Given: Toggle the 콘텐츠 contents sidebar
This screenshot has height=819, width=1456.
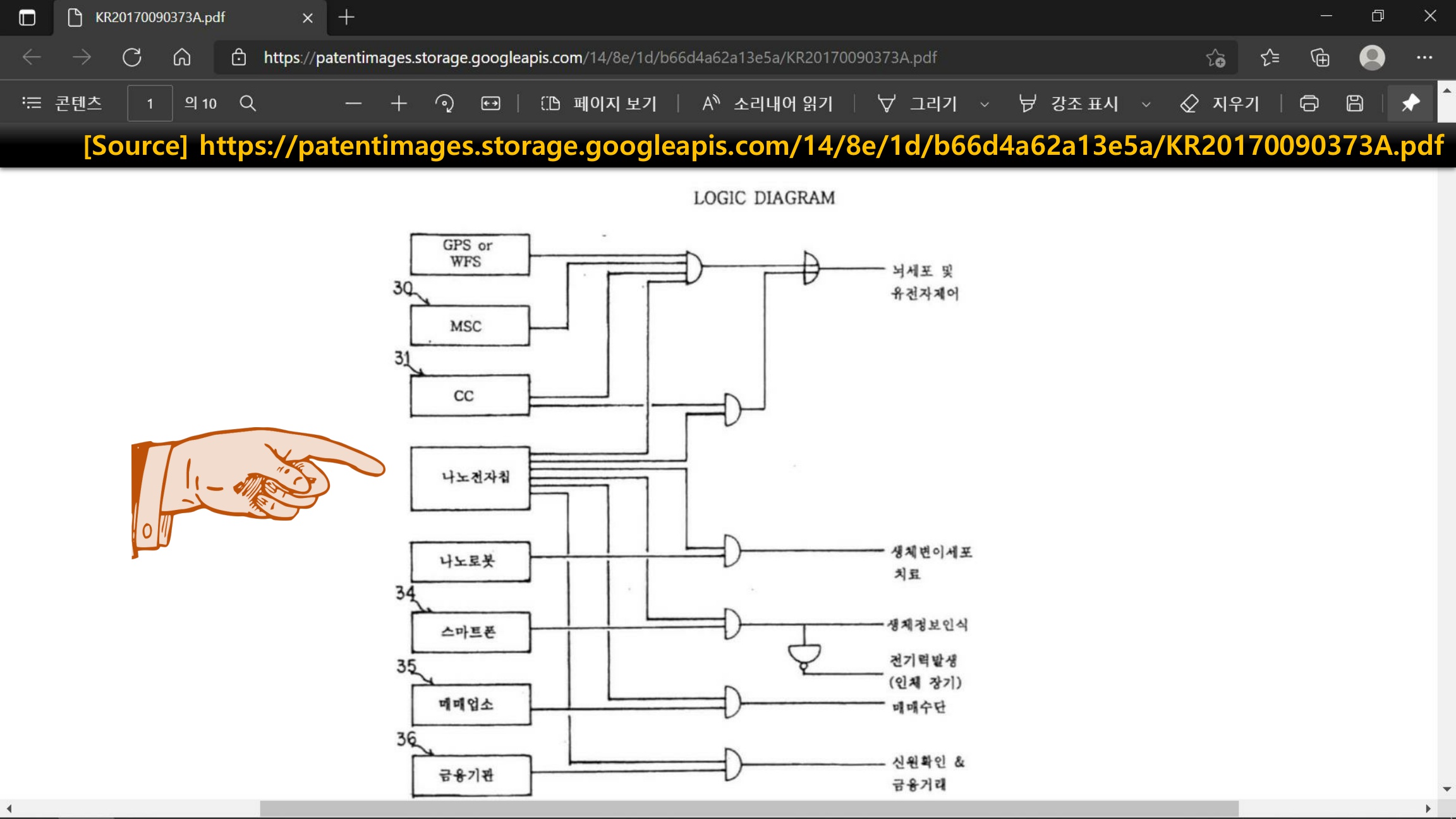Looking at the screenshot, I should pos(62,103).
